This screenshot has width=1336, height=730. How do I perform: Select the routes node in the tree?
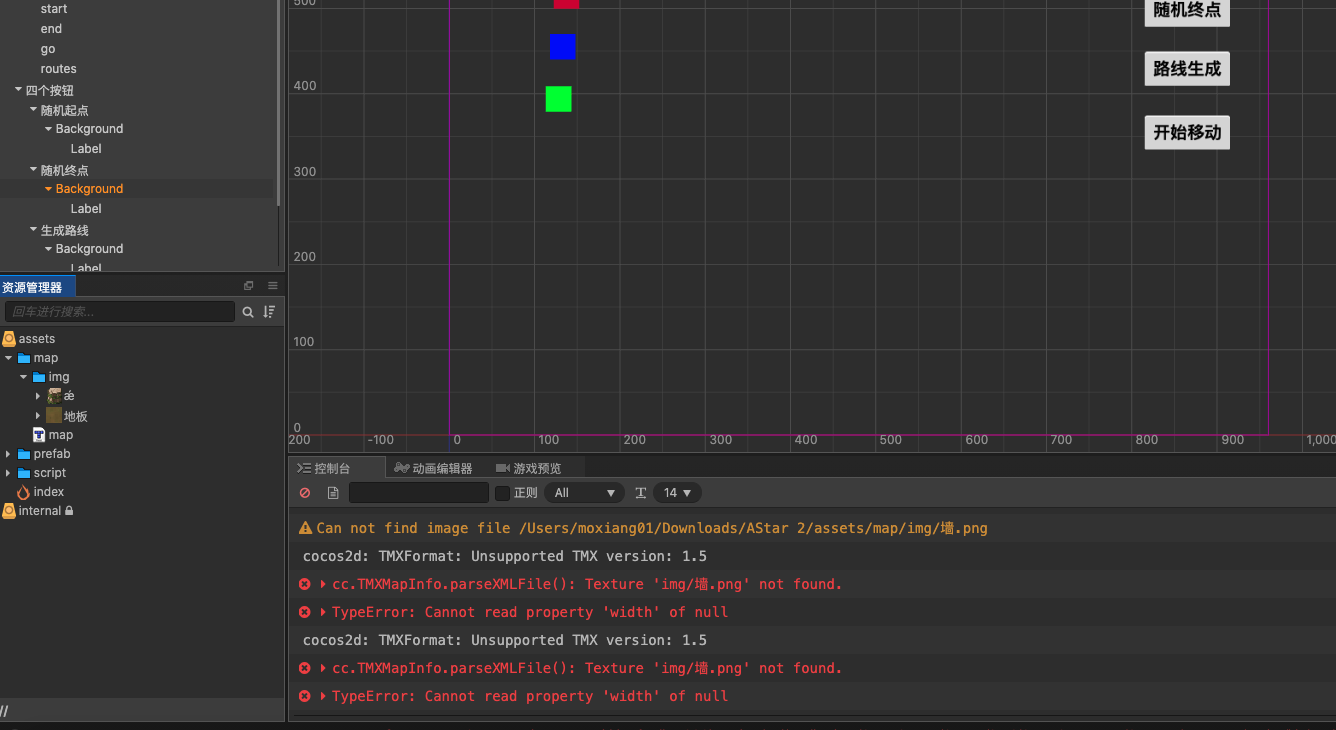[59, 69]
